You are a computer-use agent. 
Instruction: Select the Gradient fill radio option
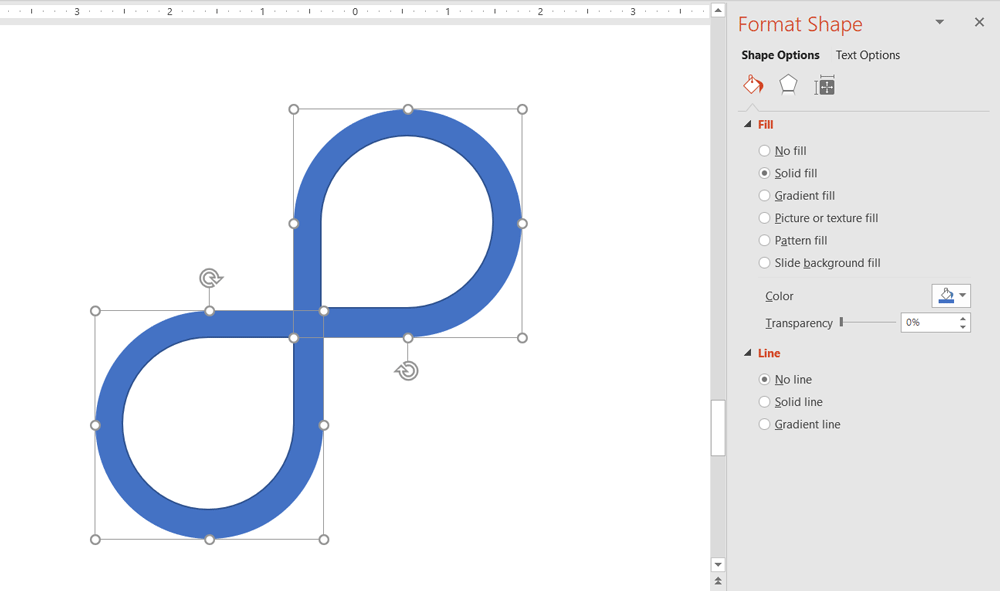point(765,196)
